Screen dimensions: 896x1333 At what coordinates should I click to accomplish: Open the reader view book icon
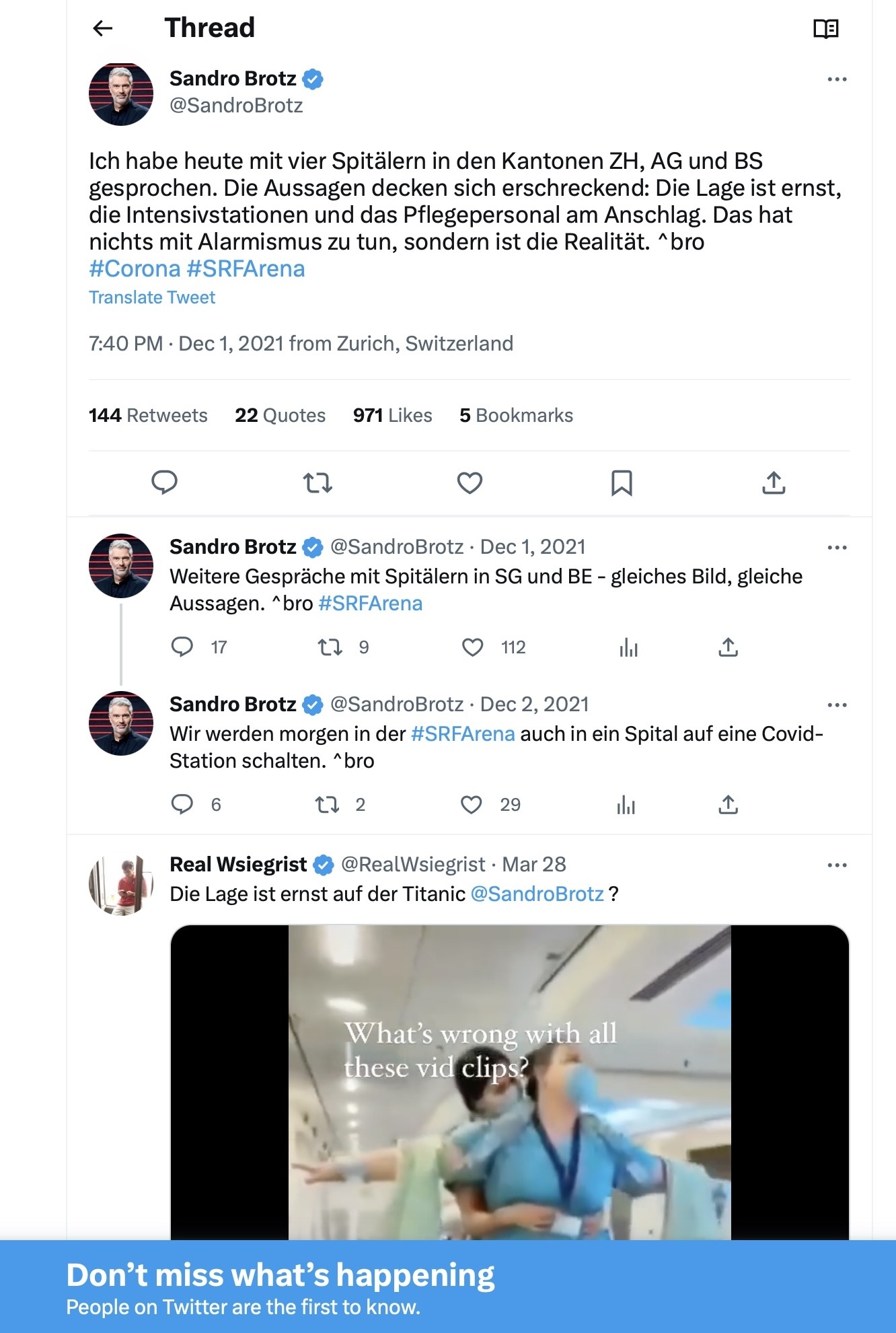[826, 28]
